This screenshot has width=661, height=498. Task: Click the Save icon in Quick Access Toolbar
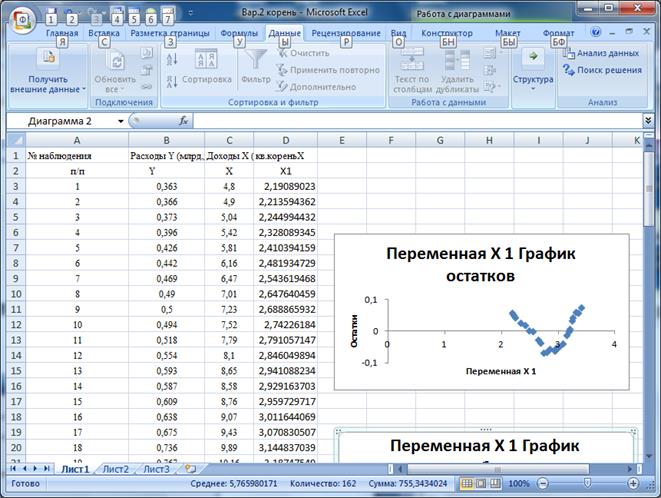click(x=51, y=13)
